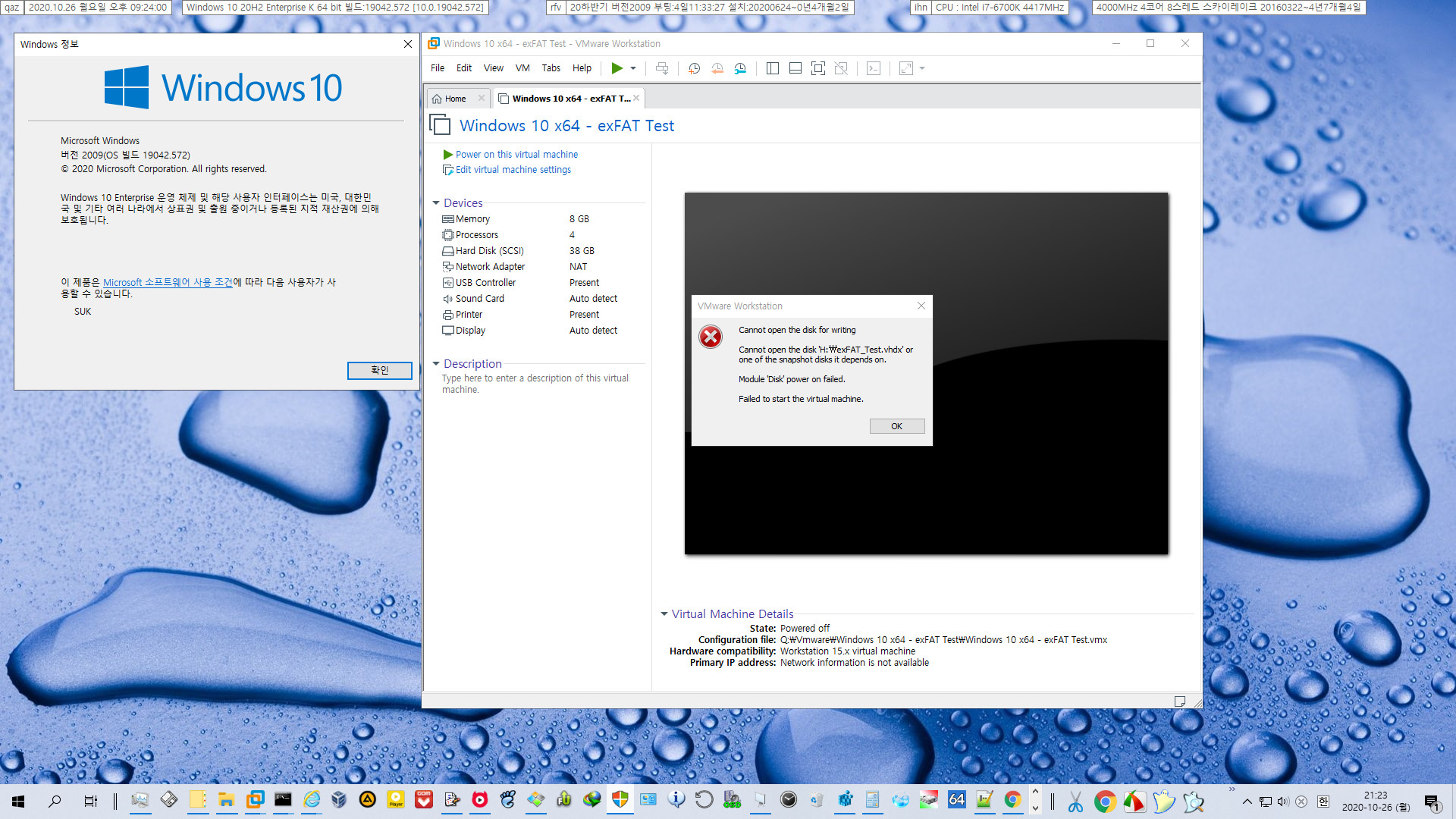Viewport: 1456px width, 819px height.
Task: Click the snapshot icon in VMware toolbar
Action: 694,68
